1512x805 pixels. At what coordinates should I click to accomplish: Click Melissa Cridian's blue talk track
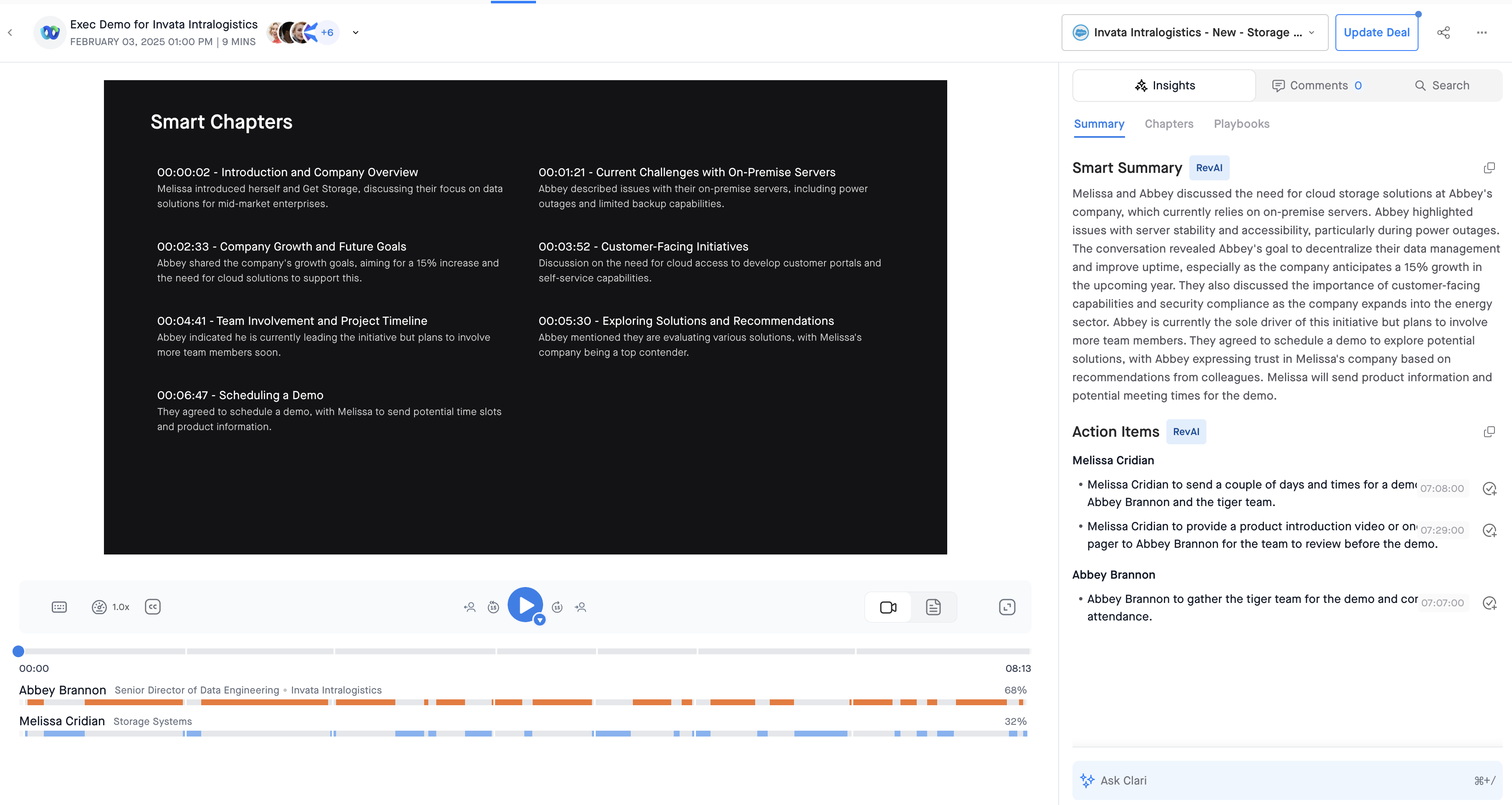[523, 733]
